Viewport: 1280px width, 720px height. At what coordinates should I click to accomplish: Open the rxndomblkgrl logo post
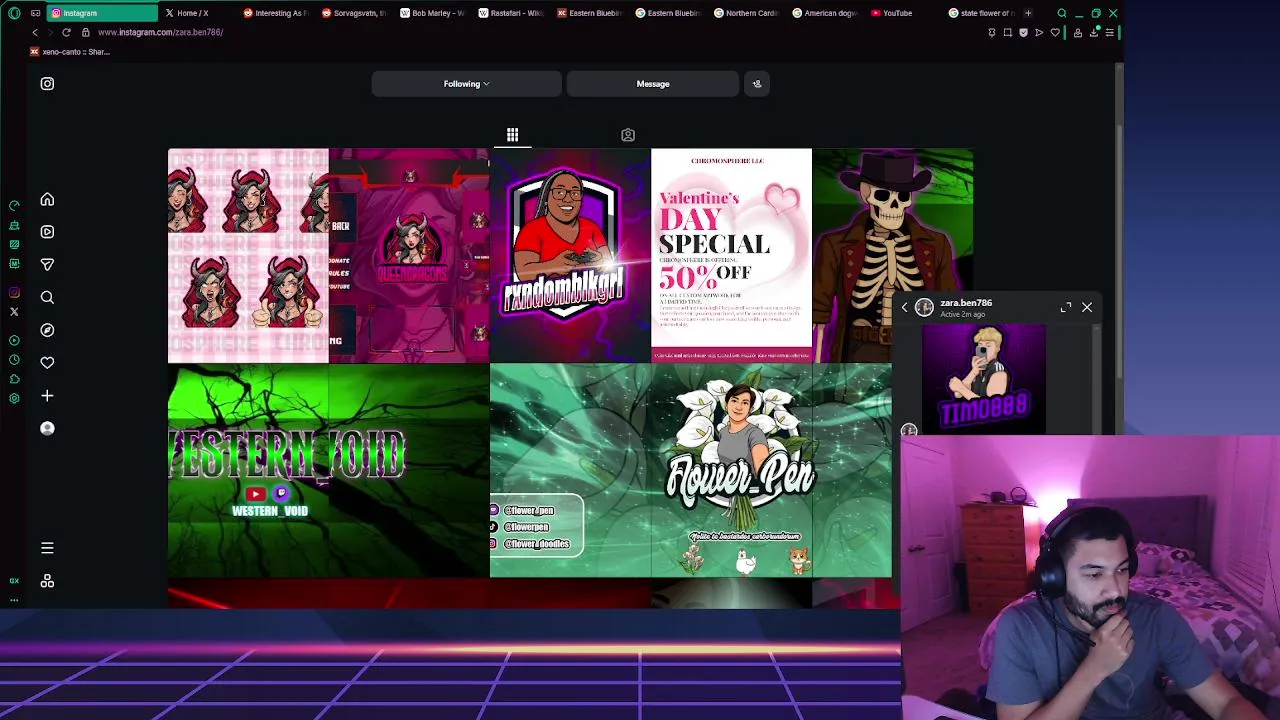[570, 255]
